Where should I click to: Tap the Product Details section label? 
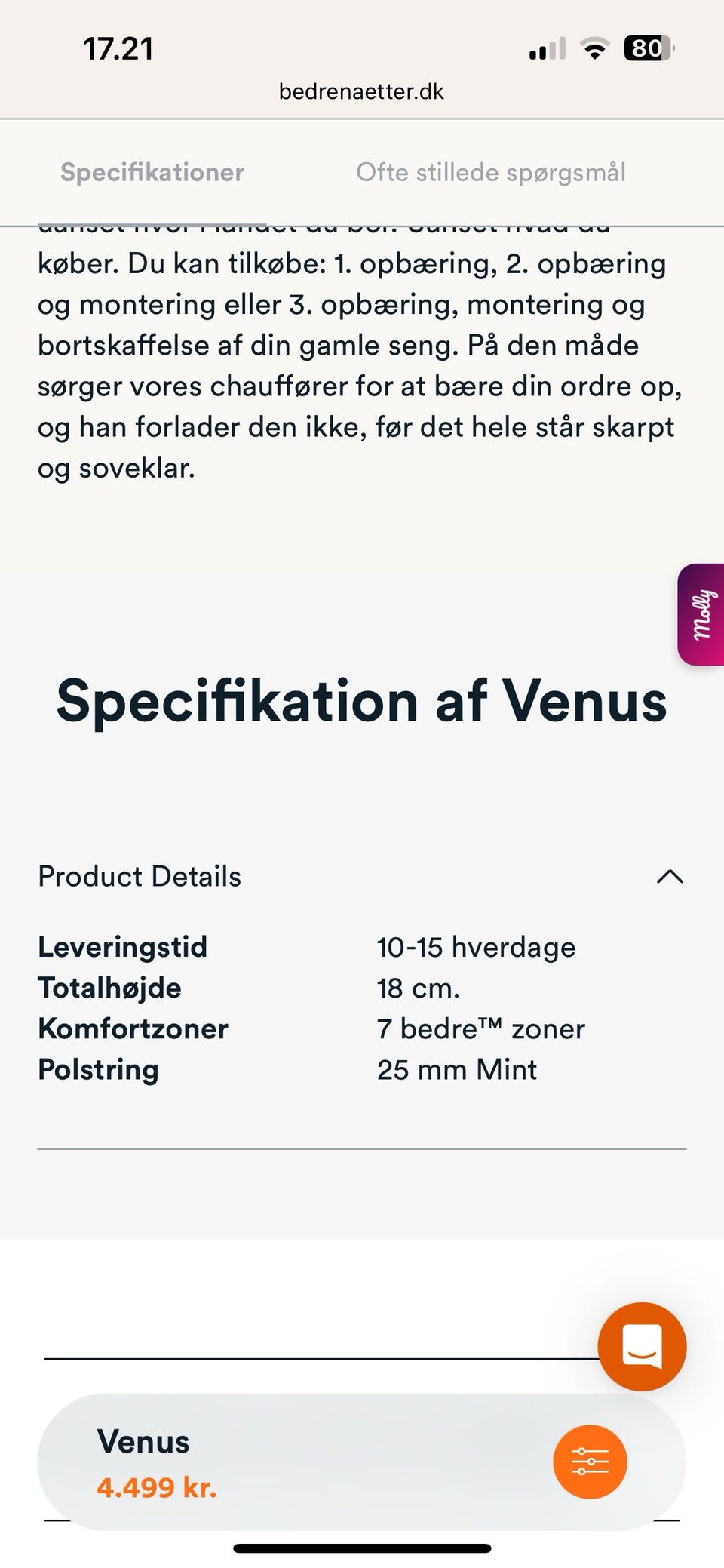click(x=140, y=877)
